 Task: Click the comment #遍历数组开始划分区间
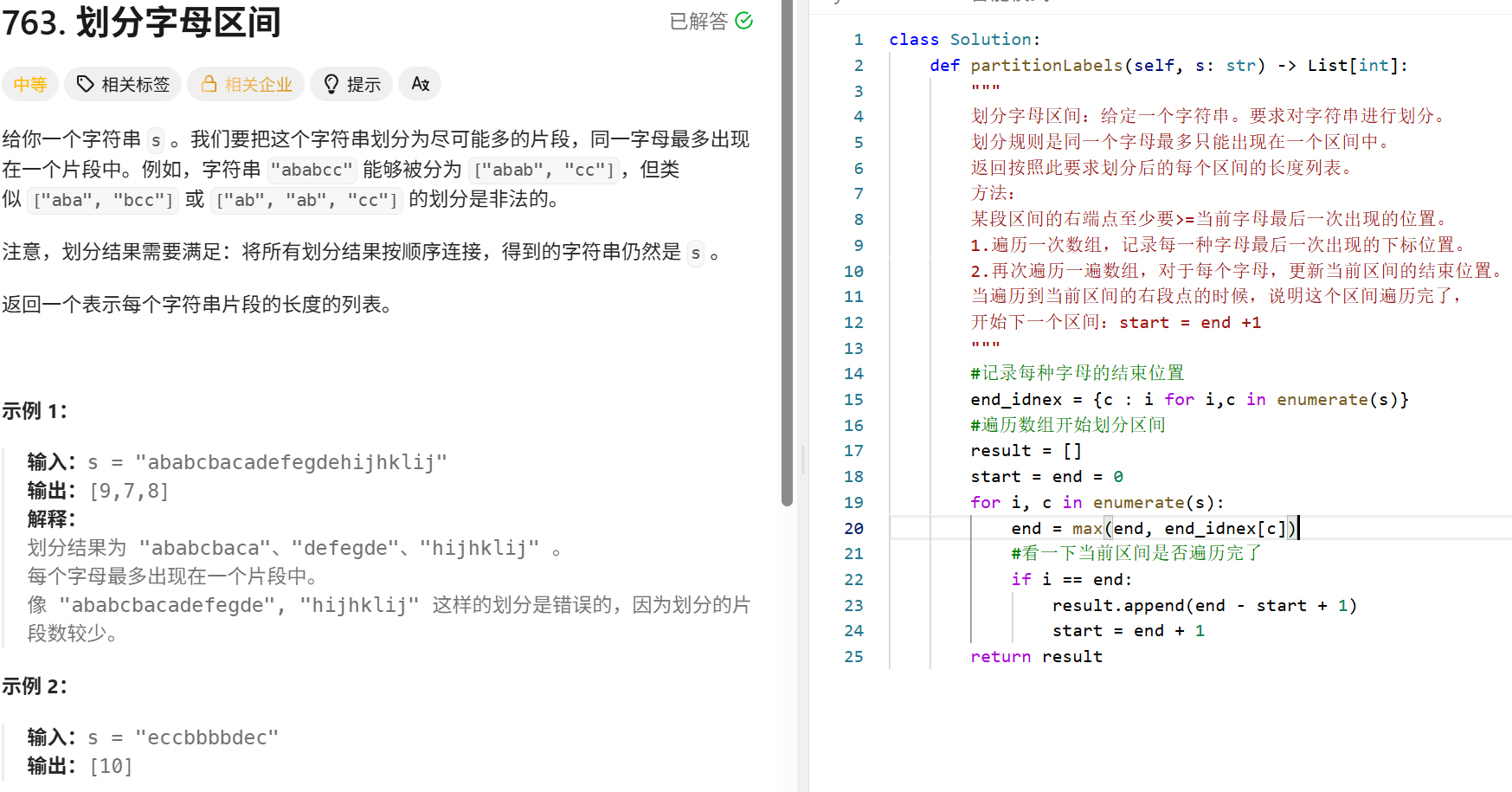tap(1068, 426)
